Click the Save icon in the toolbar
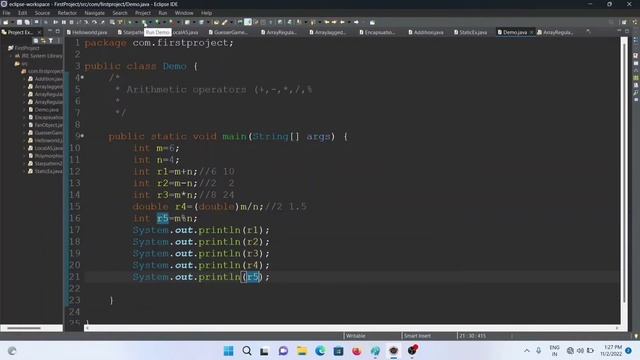640x360 pixels. click(19, 22)
